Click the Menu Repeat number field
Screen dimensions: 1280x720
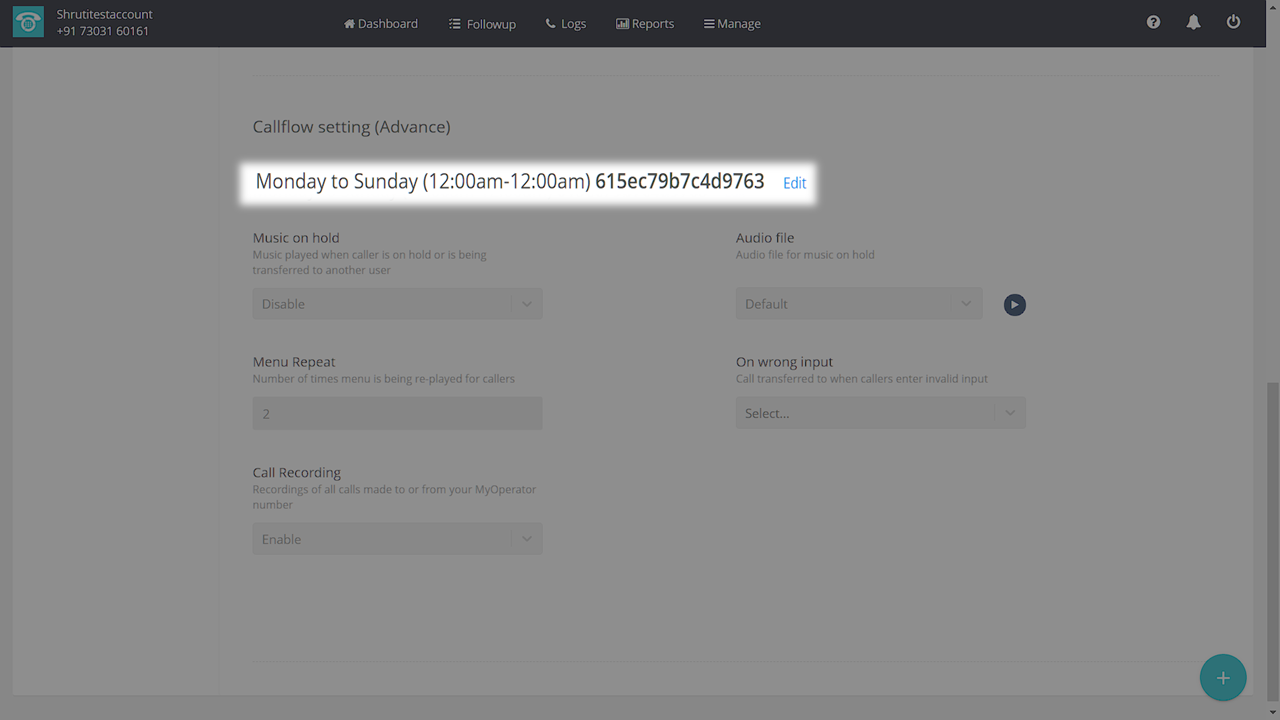[397, 414]
